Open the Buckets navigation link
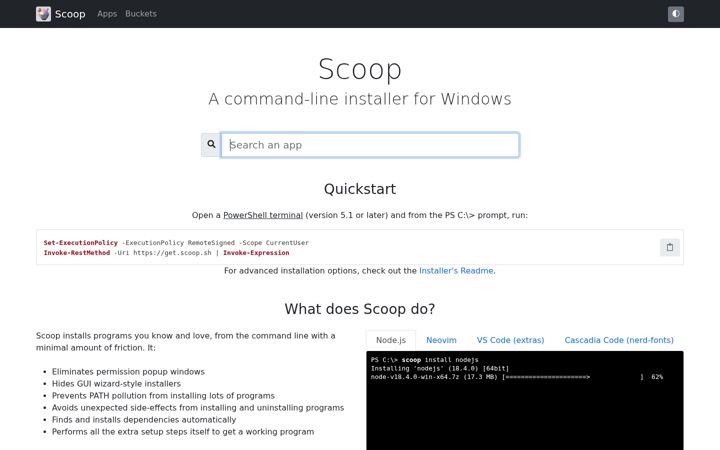Viewport: 720px width, 450px height. coord(141,14)
